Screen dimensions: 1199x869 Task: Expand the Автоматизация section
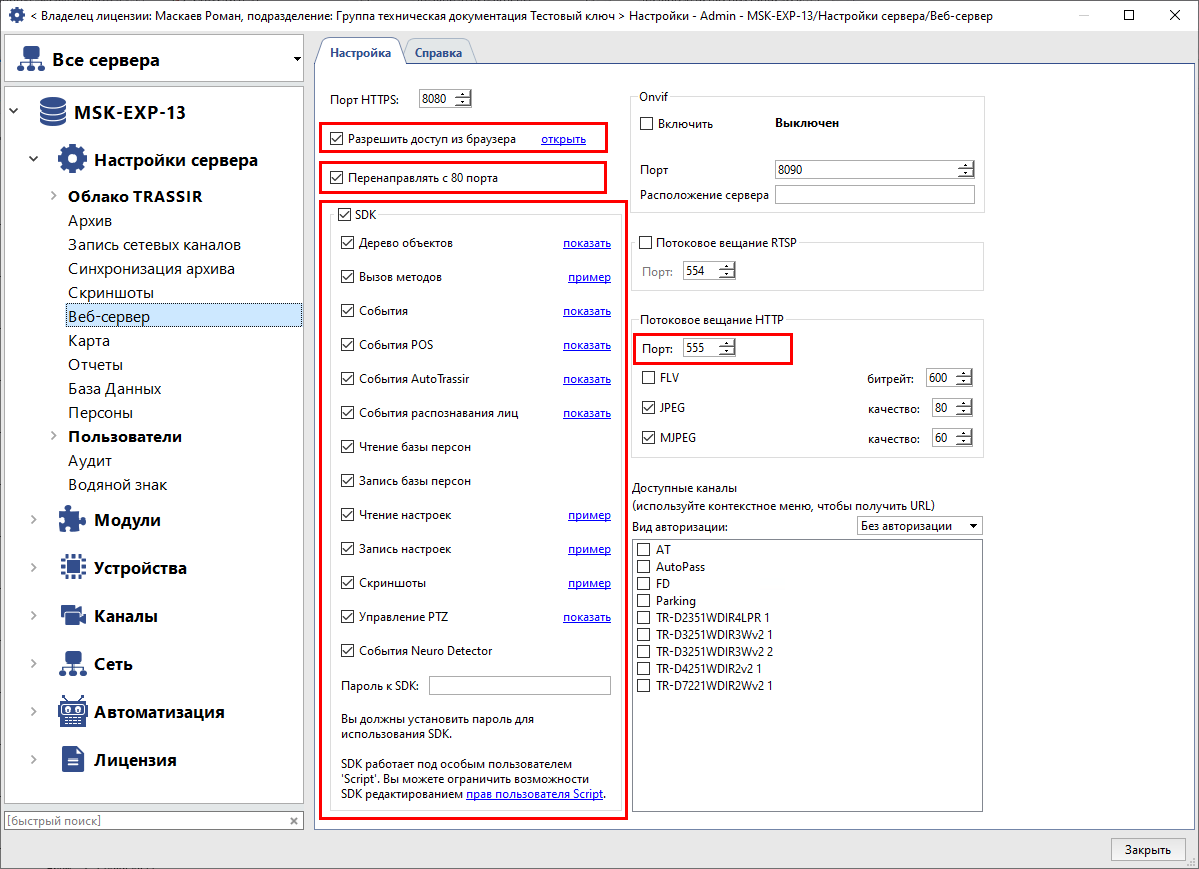pyautogui.click(x=34, y=711)
